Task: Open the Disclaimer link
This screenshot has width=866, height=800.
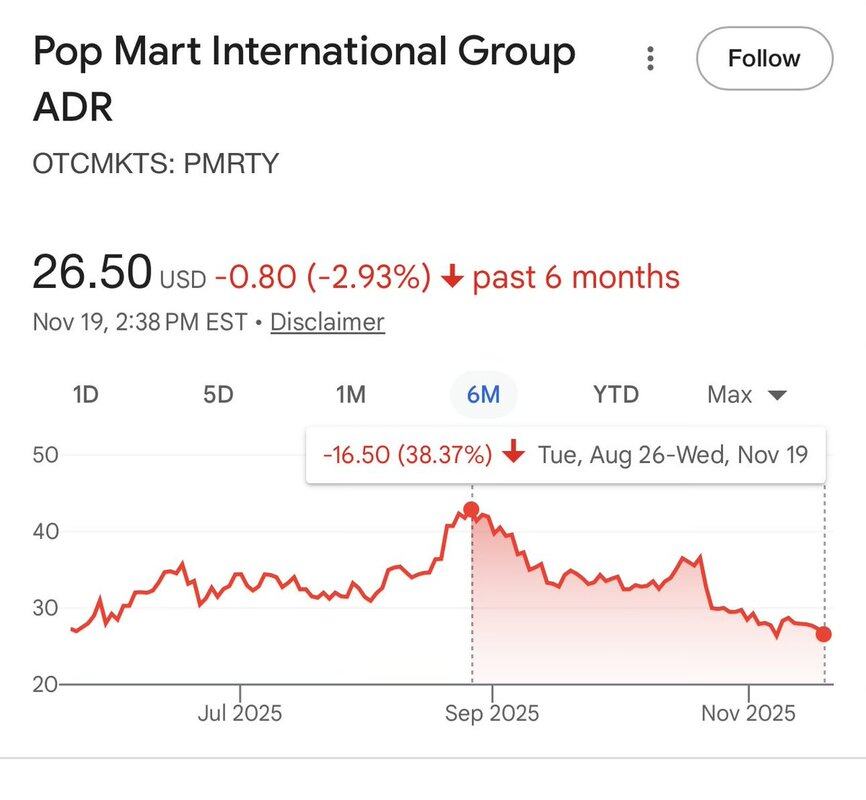Action: pyautogui.click(x=327, y=323)
